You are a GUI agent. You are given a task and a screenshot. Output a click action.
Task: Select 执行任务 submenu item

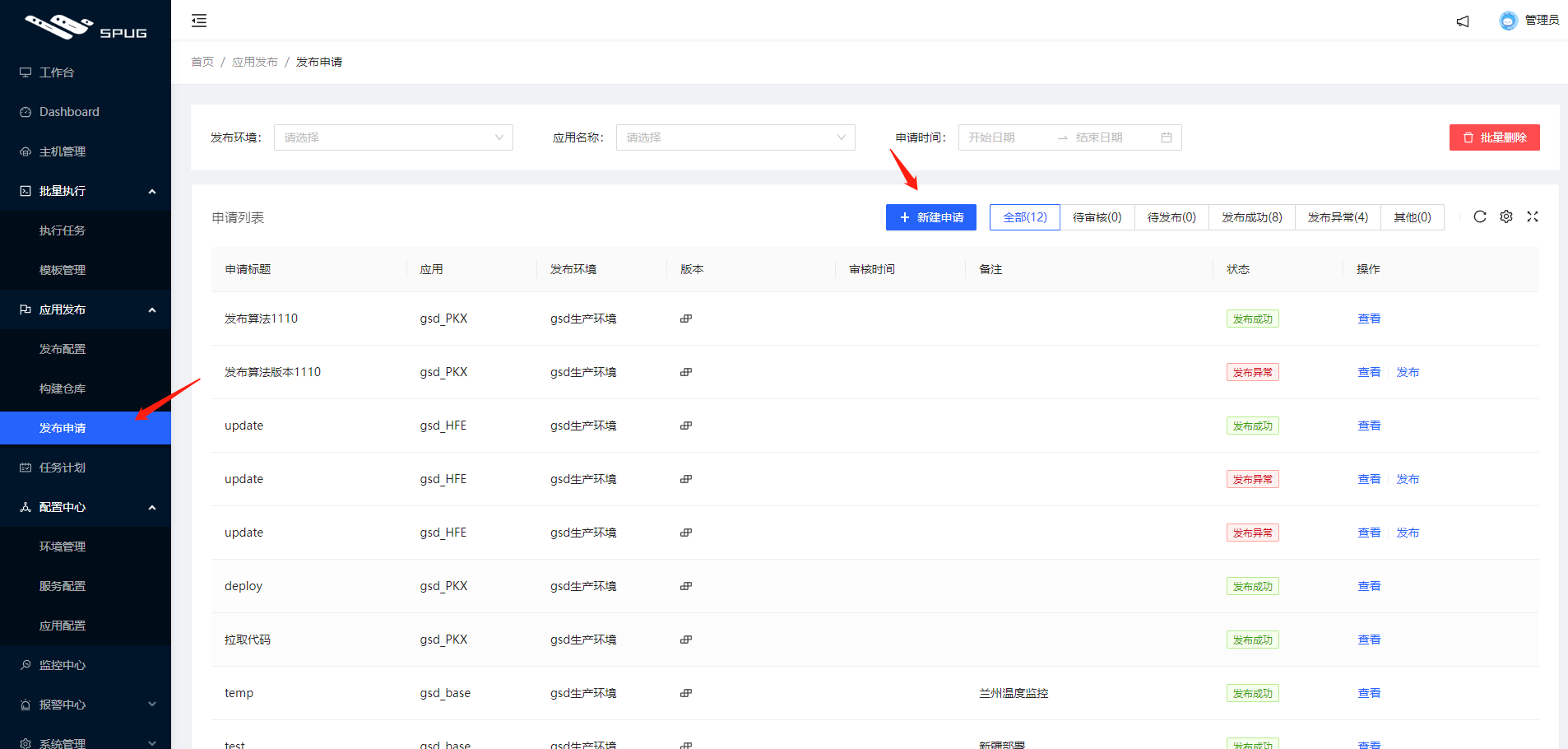pyautogui.click(x=86, y=230)
